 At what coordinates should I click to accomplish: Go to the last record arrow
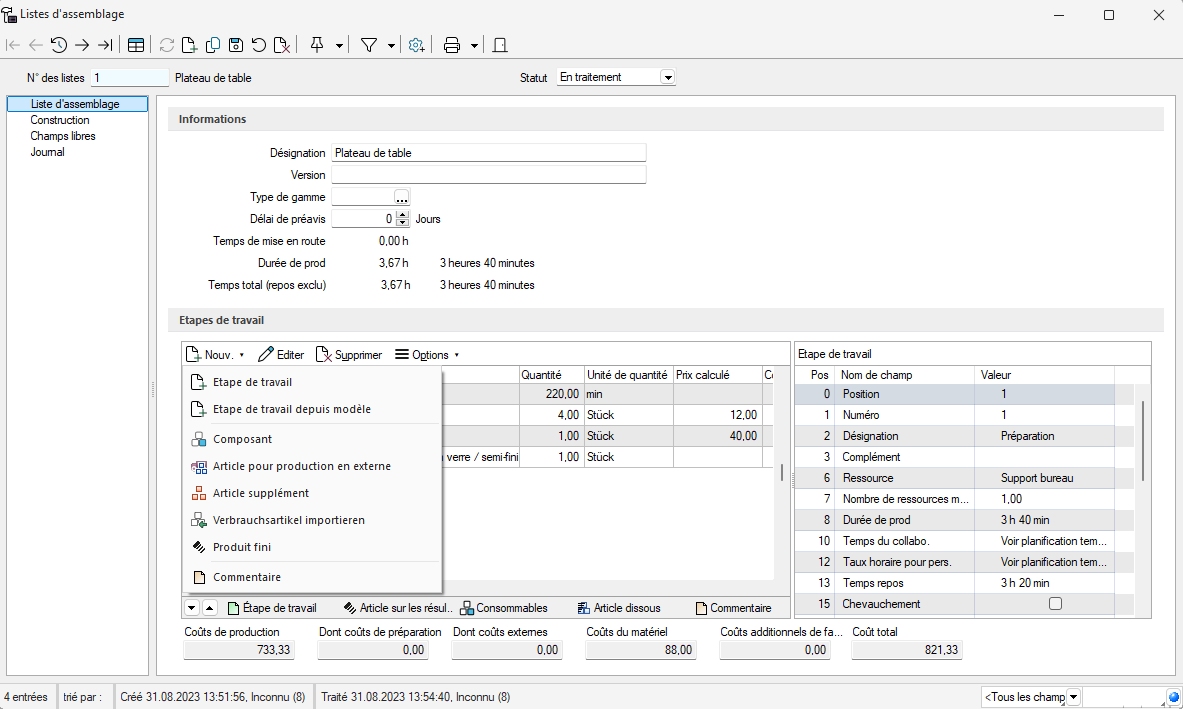pyautogui.click(x=105, y=45)
